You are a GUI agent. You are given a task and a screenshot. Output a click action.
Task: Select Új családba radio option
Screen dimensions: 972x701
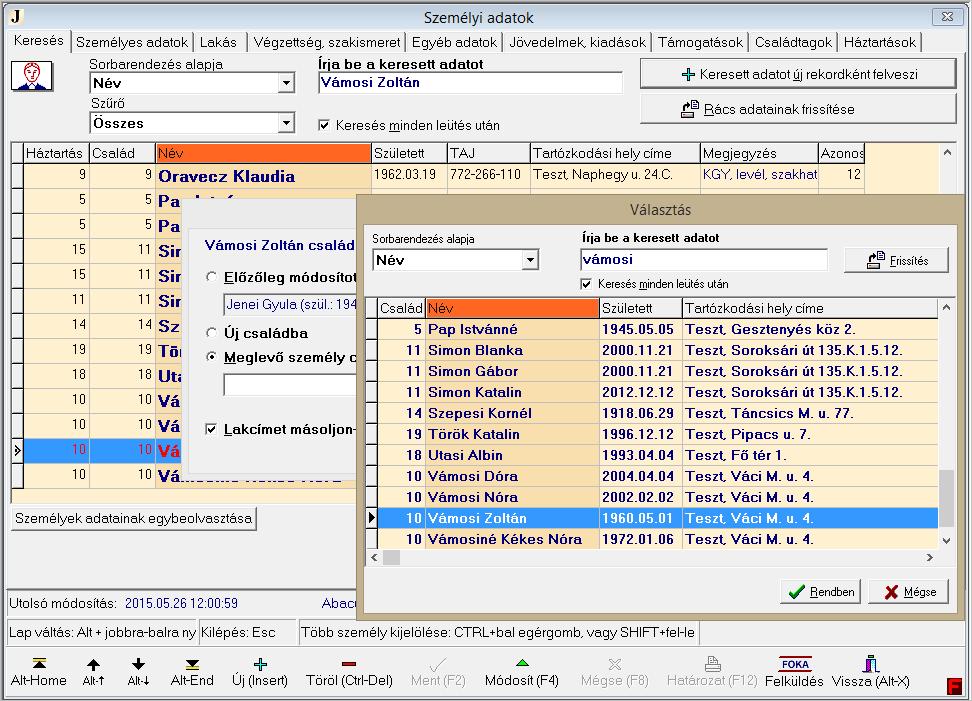(211, 333)
